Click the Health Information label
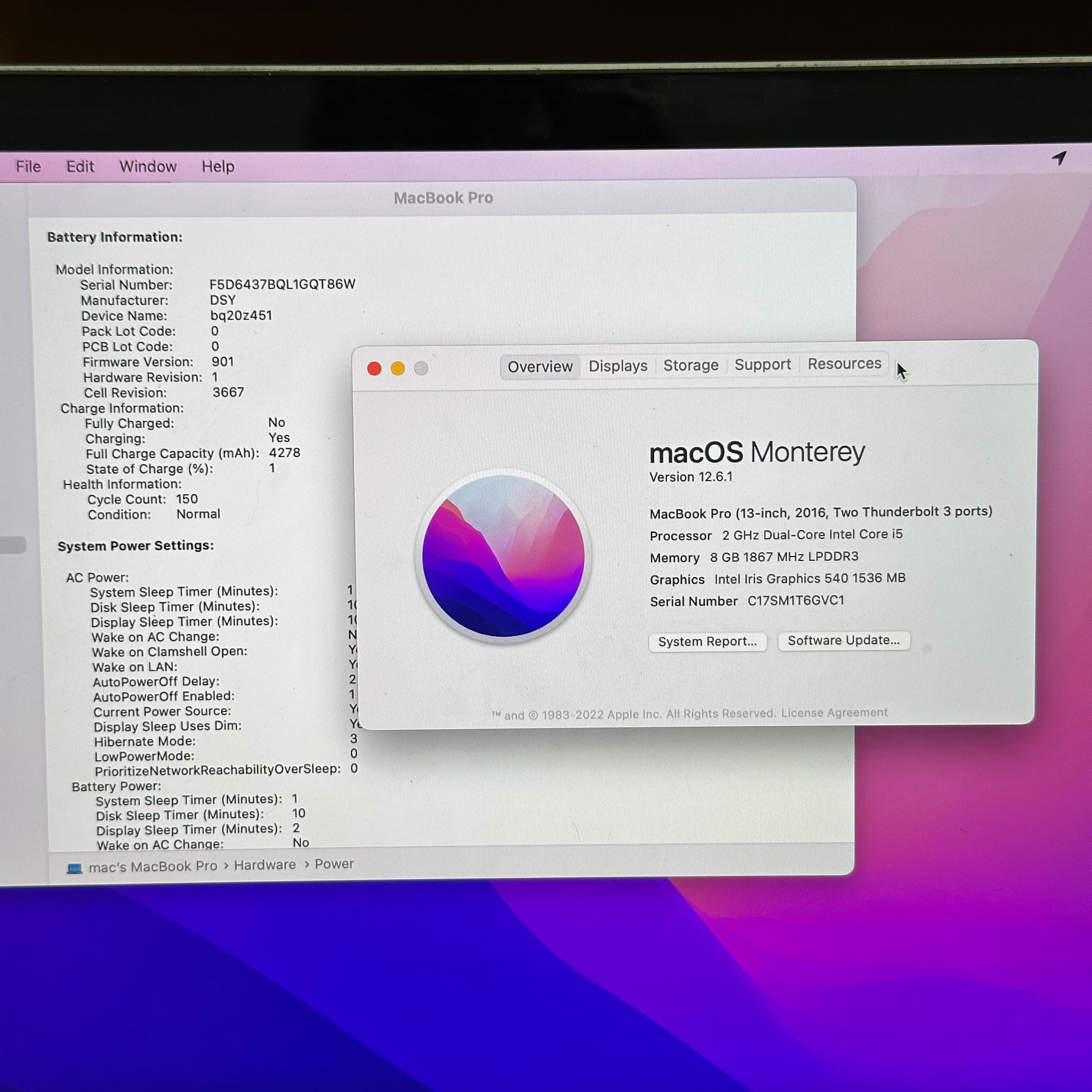 coord(122,484)
